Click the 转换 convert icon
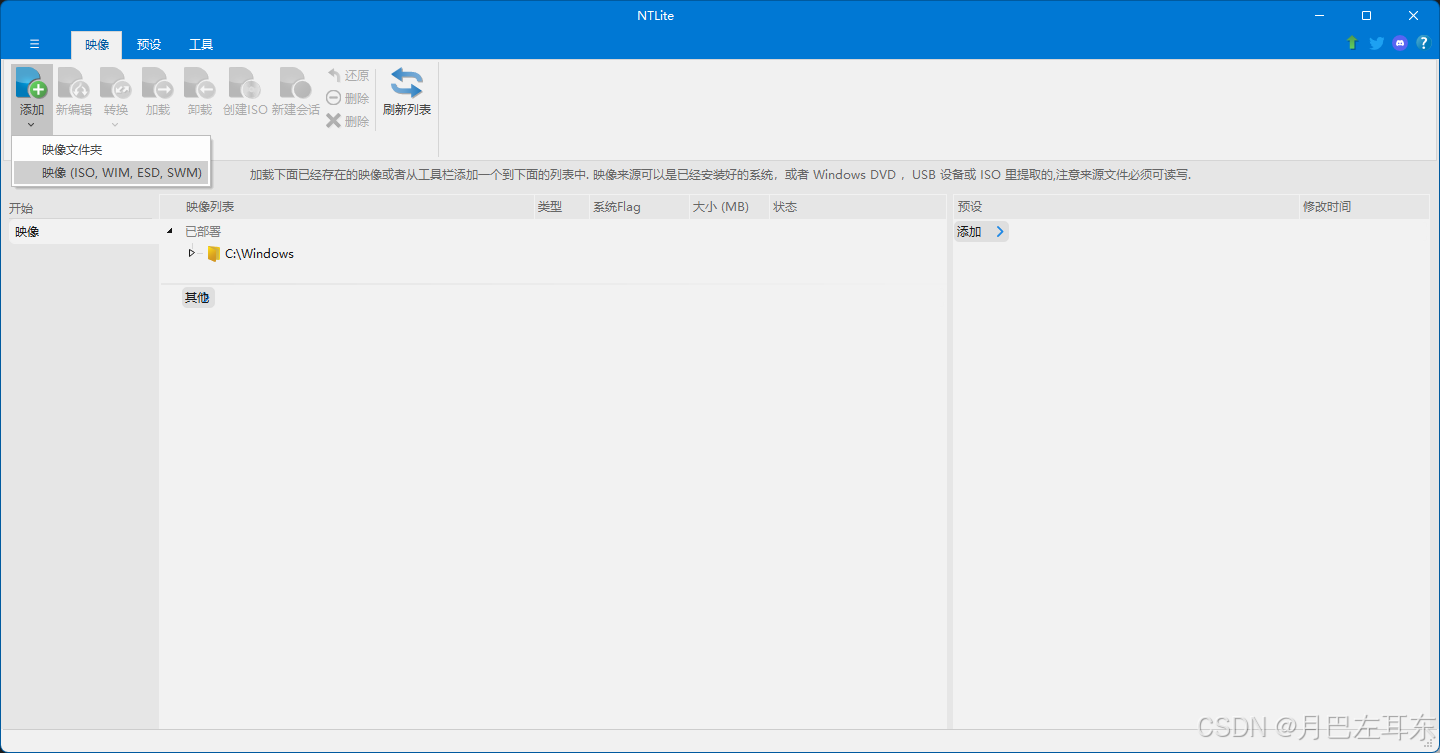This screenshot has height=753, width=1440. coord(116,83)
